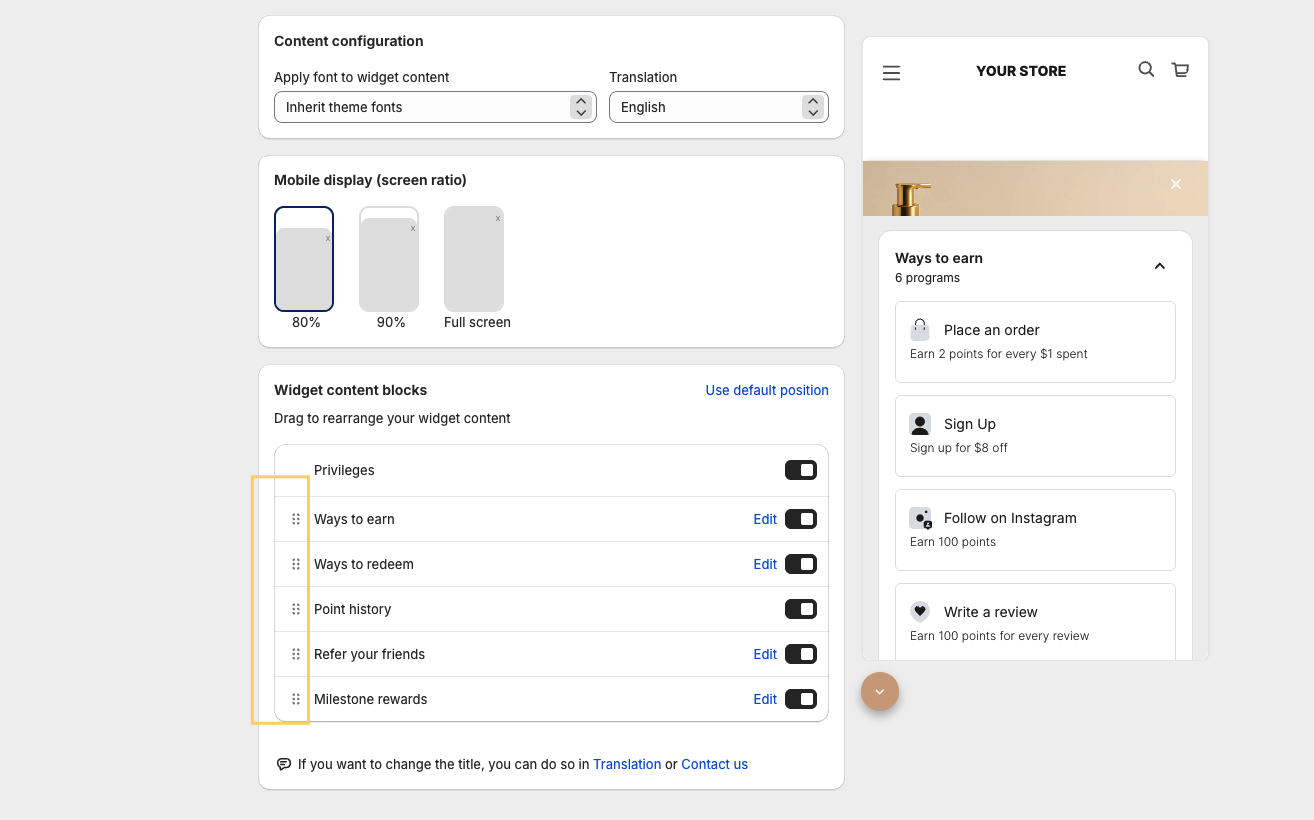Click the drag handle for Point history
The height and width of the screenshot is (820, 1314).
point(296,609)
